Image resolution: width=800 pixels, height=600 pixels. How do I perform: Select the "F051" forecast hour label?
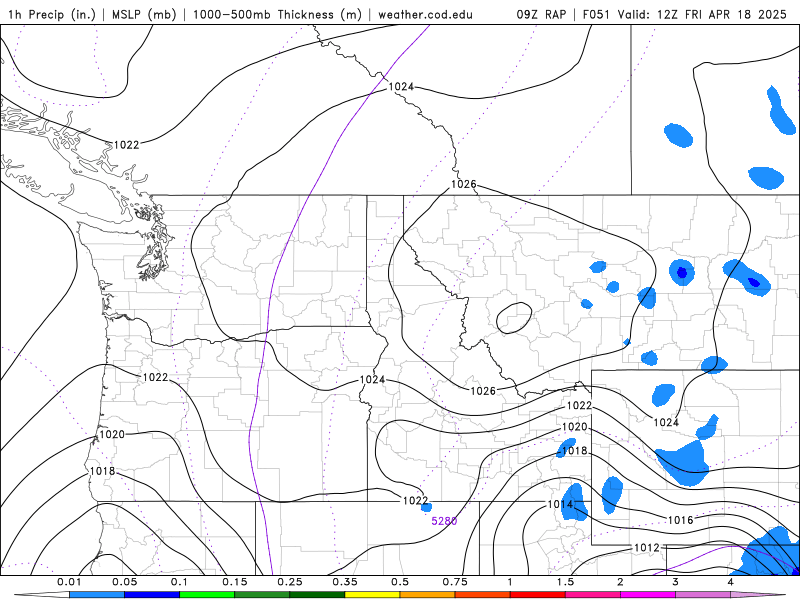[x=596, y=14]
